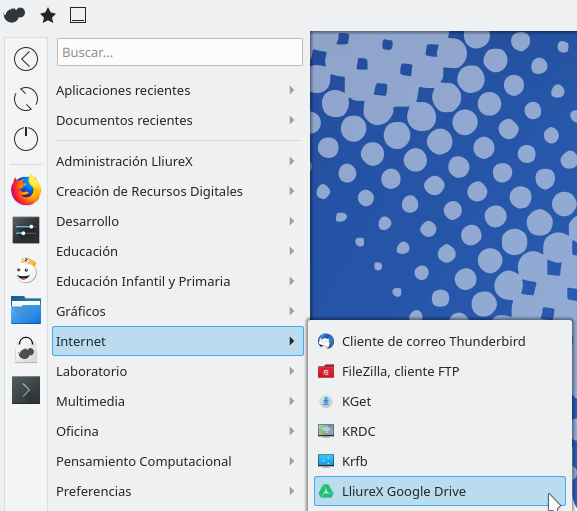Click the favorites star icon
This screenshot has height=511, width=577.
point(48,15)
